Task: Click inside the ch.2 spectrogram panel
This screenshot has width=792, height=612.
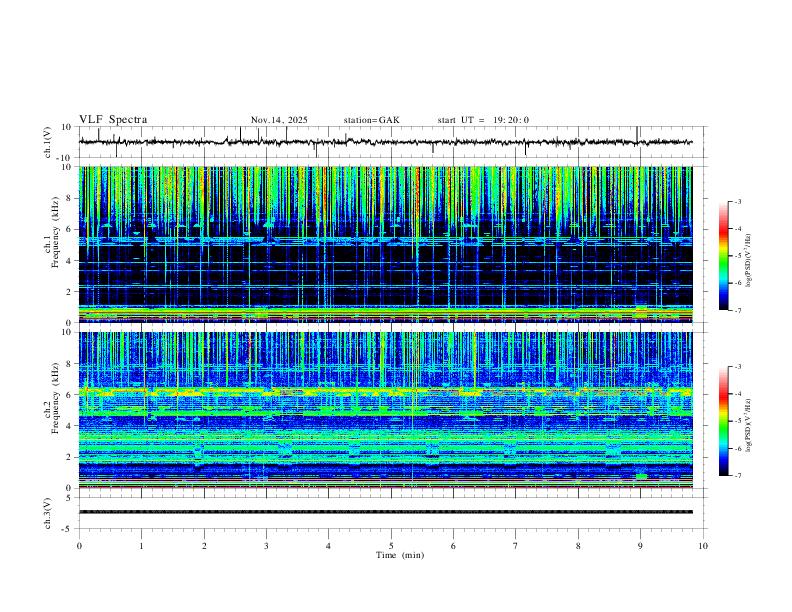Action: pyautogui.click(x=385, y=410)
